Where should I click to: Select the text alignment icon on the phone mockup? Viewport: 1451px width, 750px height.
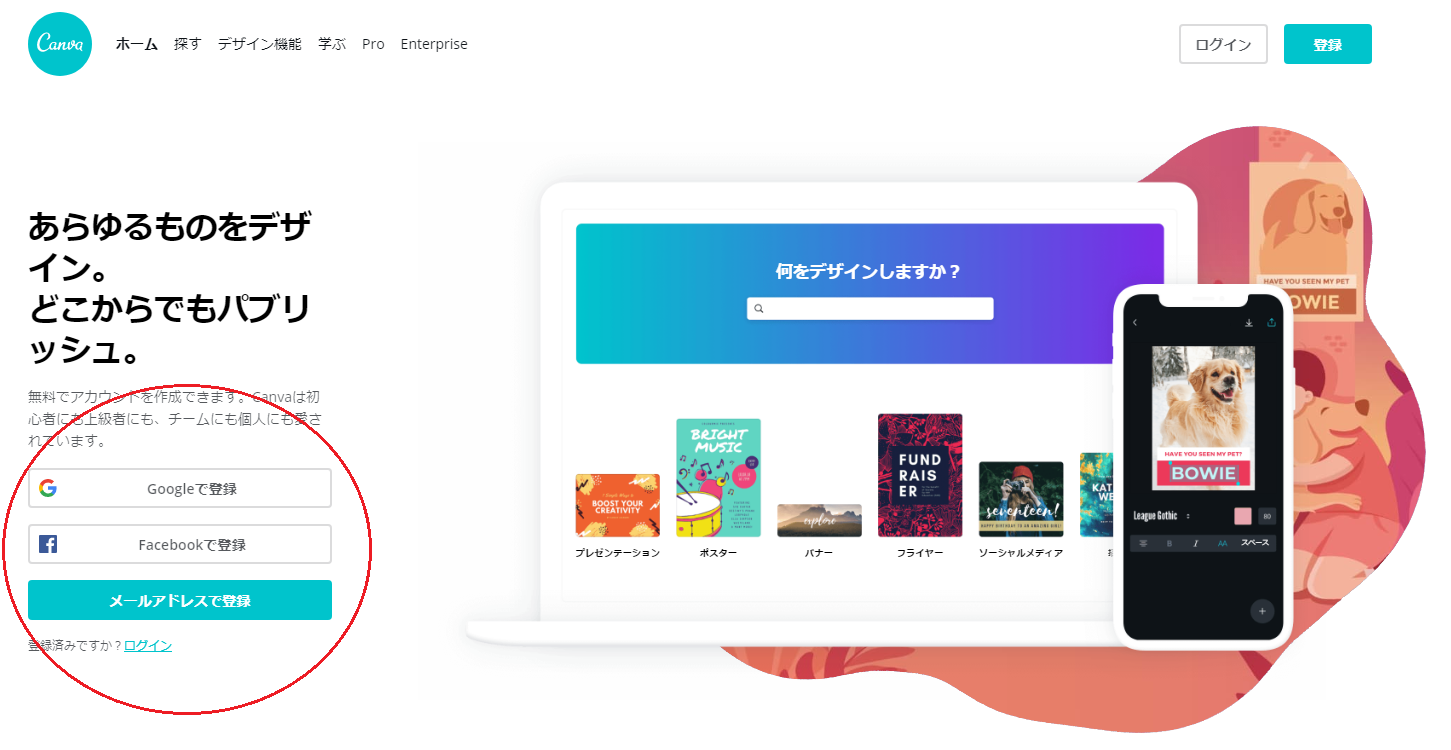1143,544
